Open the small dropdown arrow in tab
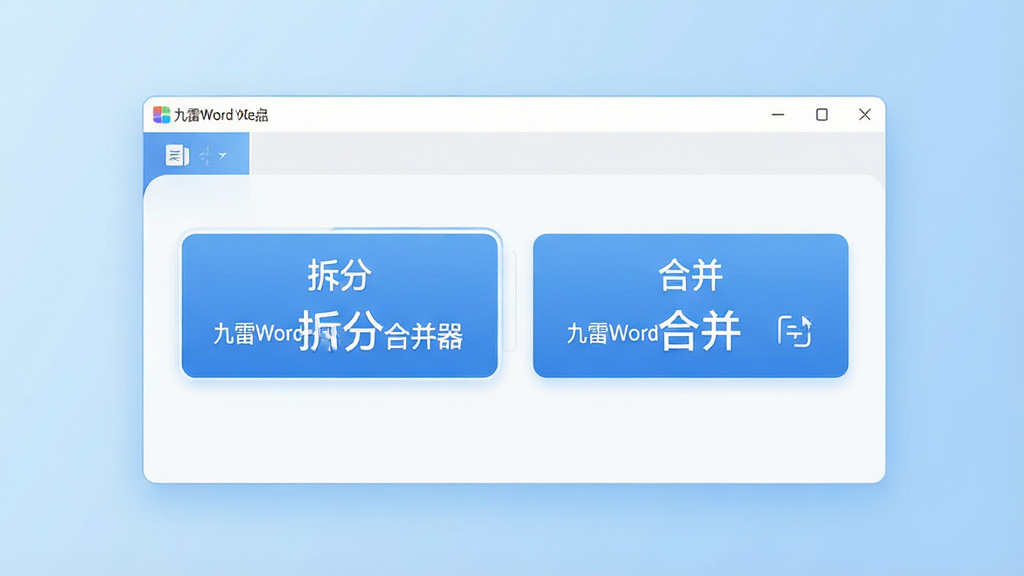Image resolution: width=1024 pixels, height=576 pixels. (223, 155)
